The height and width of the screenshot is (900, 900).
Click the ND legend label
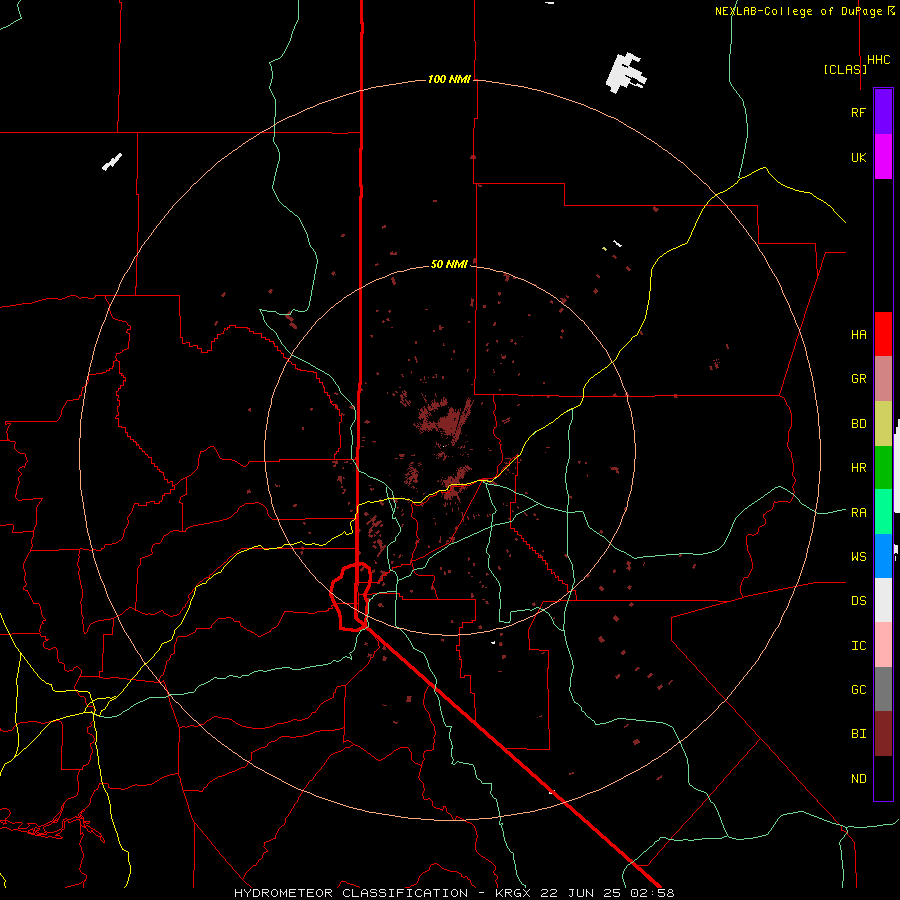coord(858,779)
